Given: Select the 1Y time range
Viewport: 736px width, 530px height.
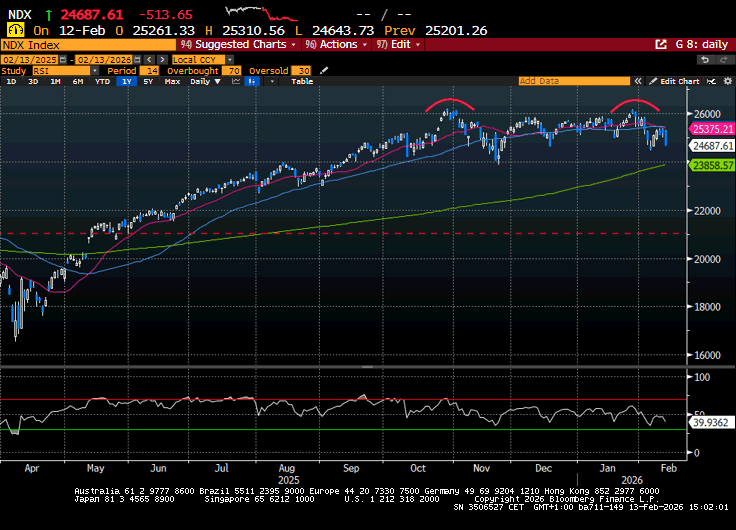Looking at the screenshot, I should click(127, 81).
